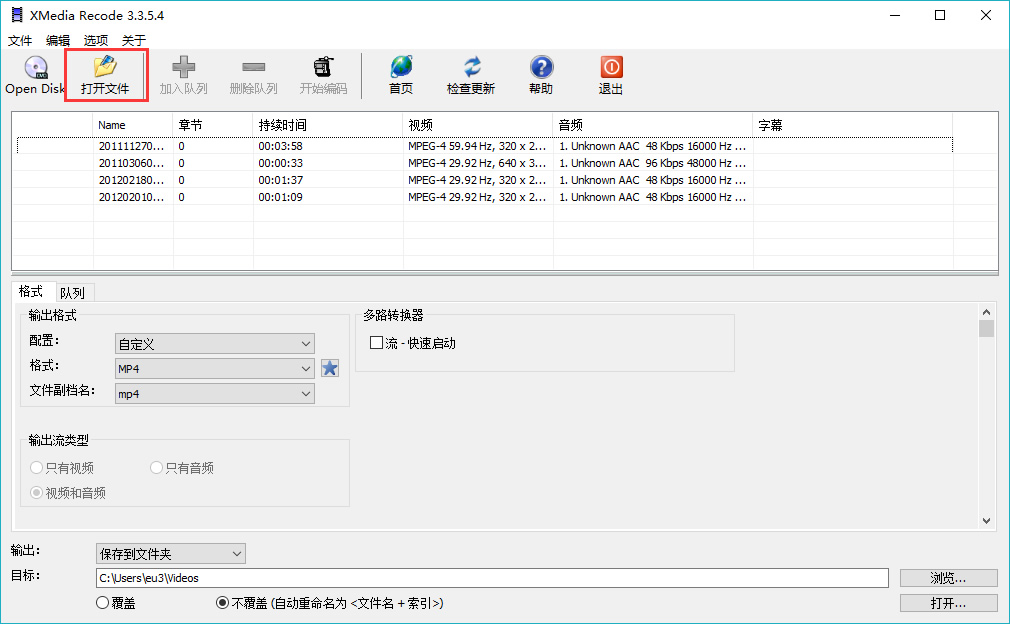Switch to the 格式 tab
Image resolution: width=1010 pixels, height=624 pixels.
coord(31,292)
